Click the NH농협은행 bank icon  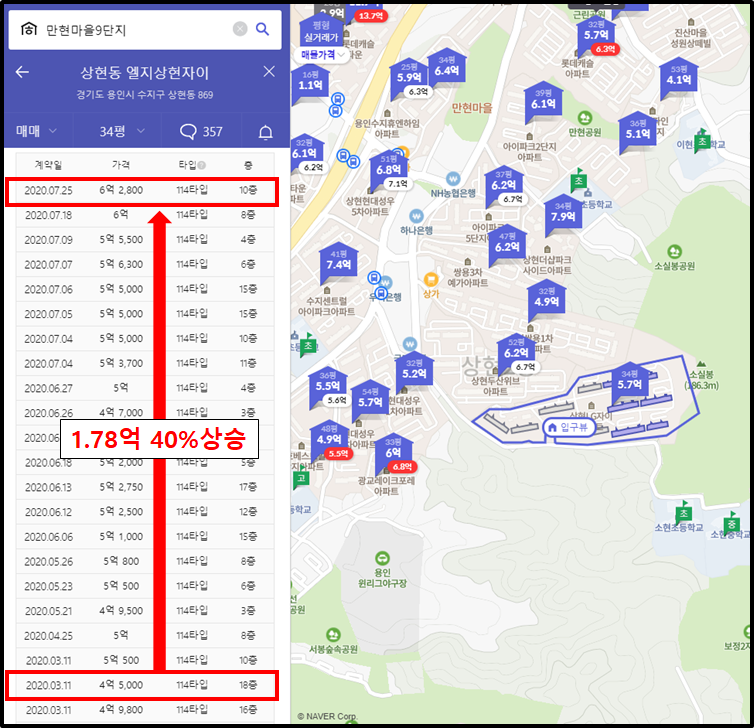pos(453,179)
